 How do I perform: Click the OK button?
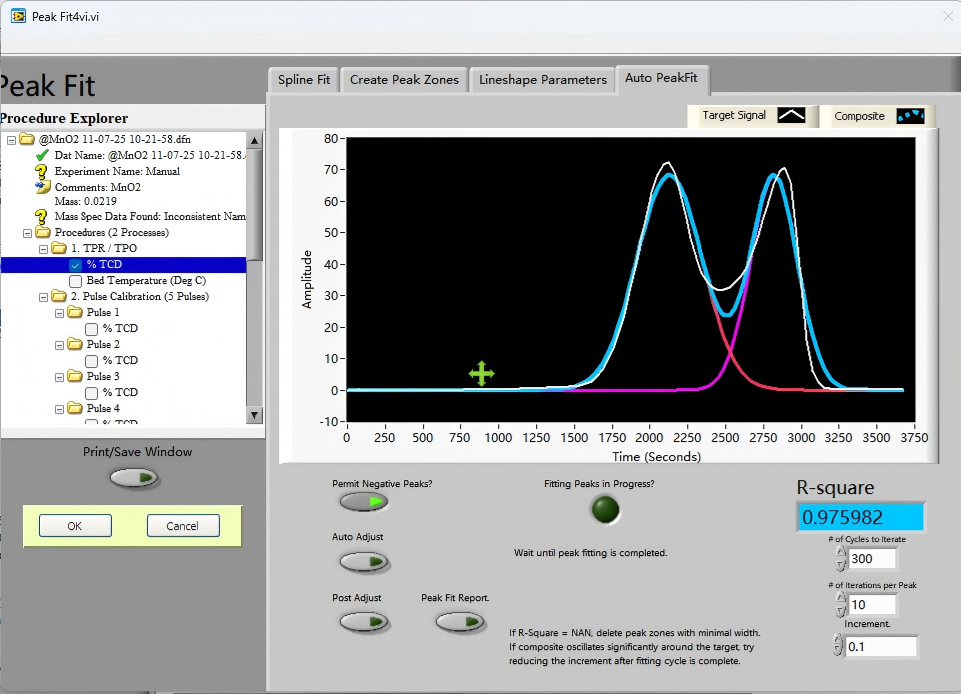pos(75,525)
